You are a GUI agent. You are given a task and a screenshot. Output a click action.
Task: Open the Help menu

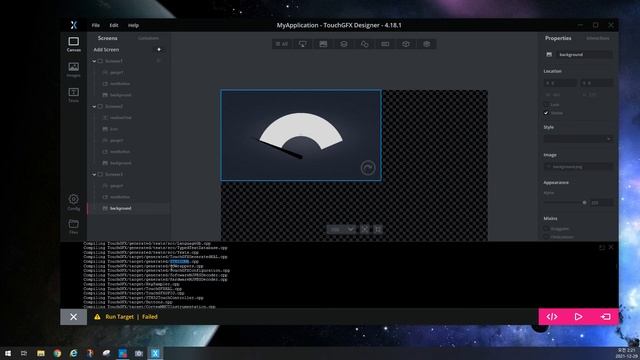133,25
